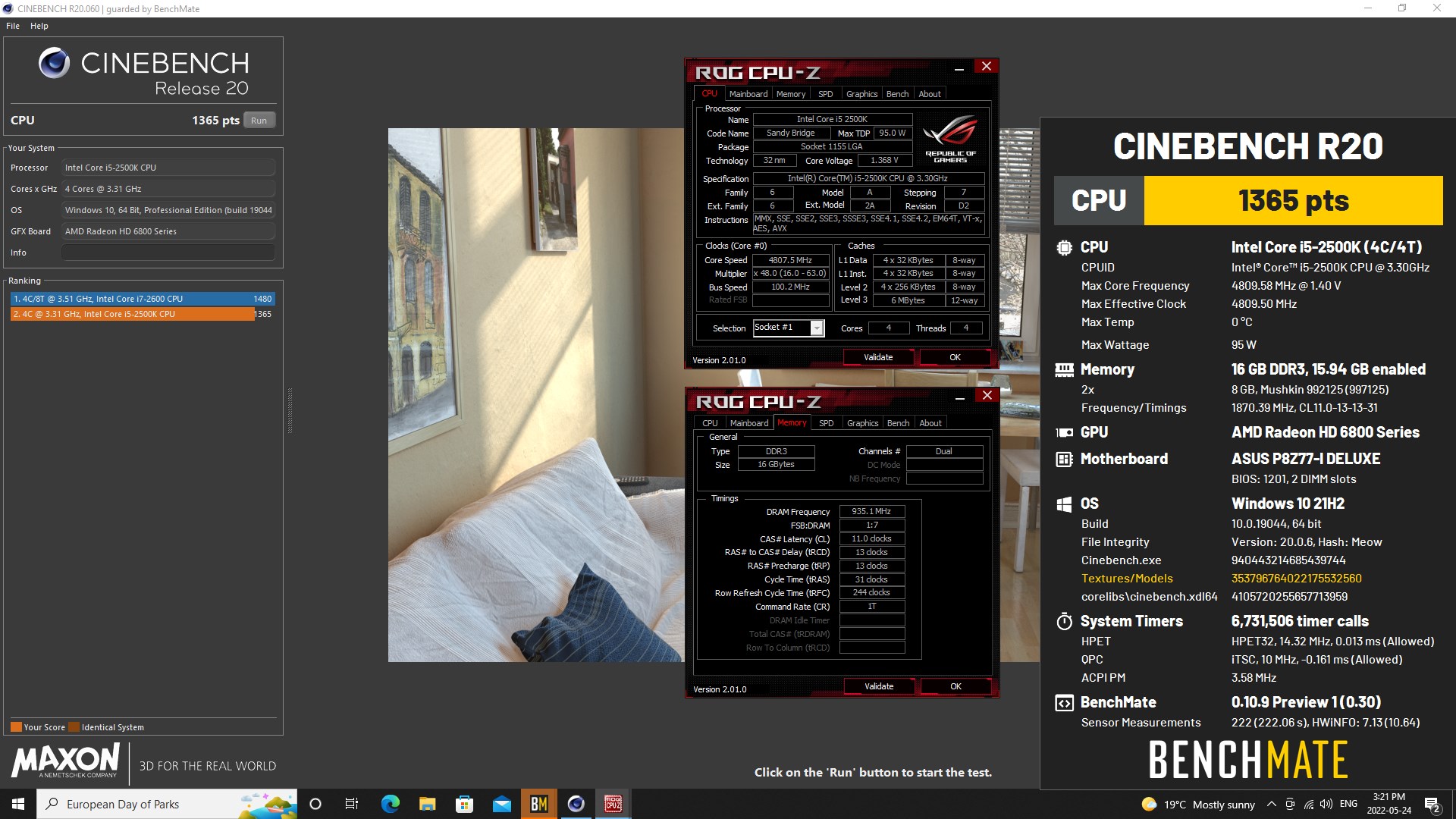Image resolution: width=1456 pixels, height=819 pixels.
Task: Switch to Bench tab in upper CPU-Z window
Action: tap(897, 94)
